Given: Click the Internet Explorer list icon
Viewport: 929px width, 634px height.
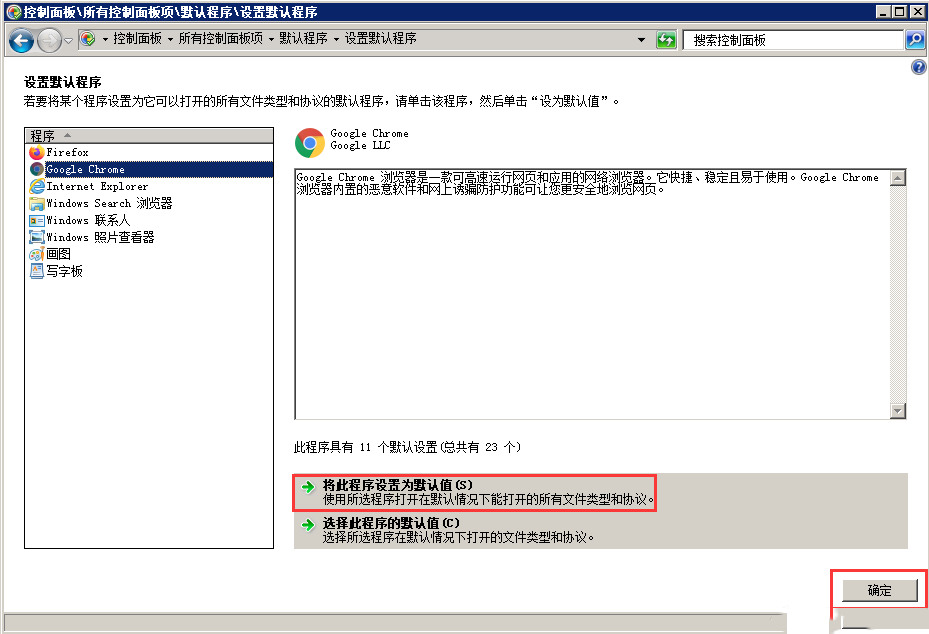Looking at the screenshot, I should pos(37,187).
